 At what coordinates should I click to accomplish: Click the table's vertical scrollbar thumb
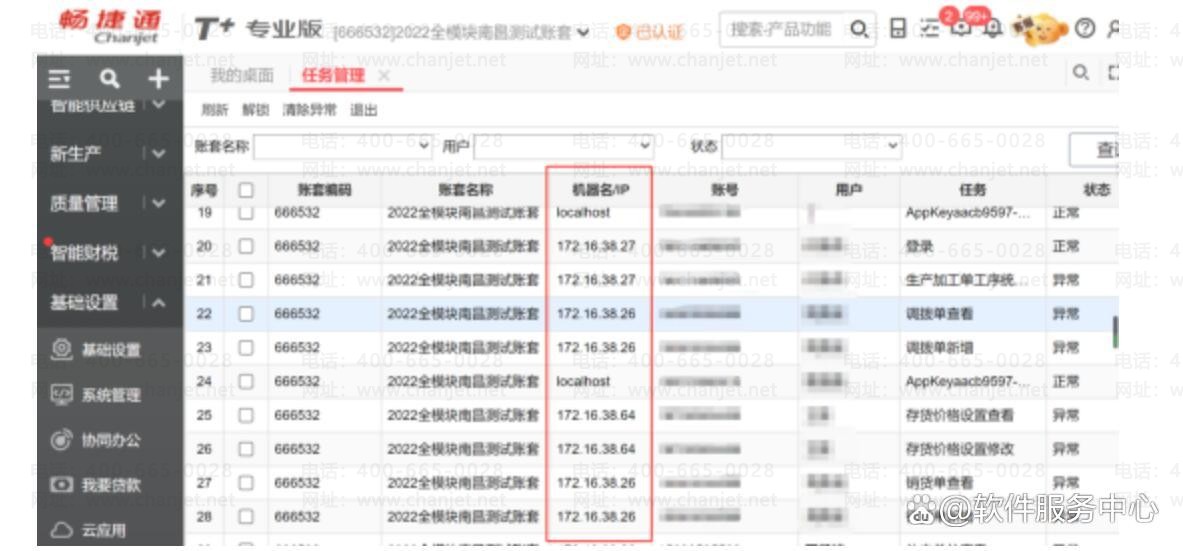point(1115,332)
